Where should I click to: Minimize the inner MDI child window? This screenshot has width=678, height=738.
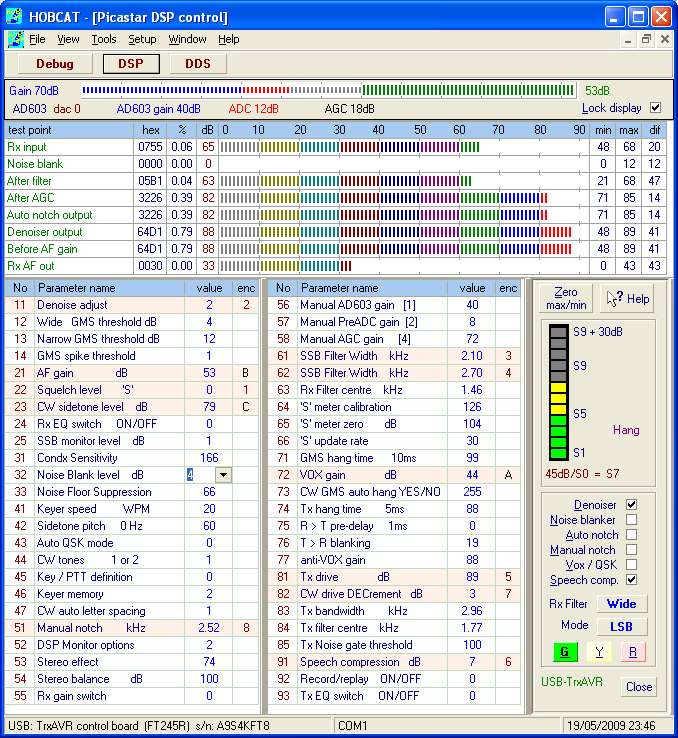tap(628, 40)
